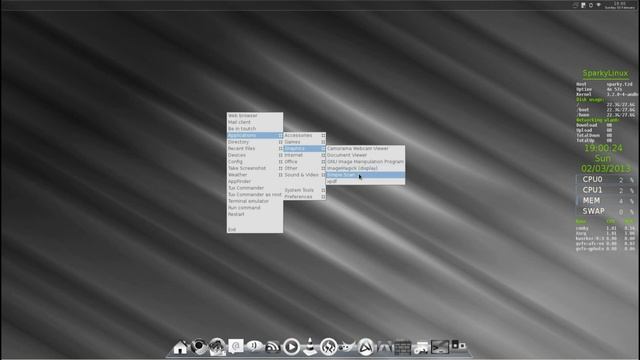This screenshot has width=640, height=360.
Task: Open the round letter-A dock icon
Action: click(x=365, y=347)
